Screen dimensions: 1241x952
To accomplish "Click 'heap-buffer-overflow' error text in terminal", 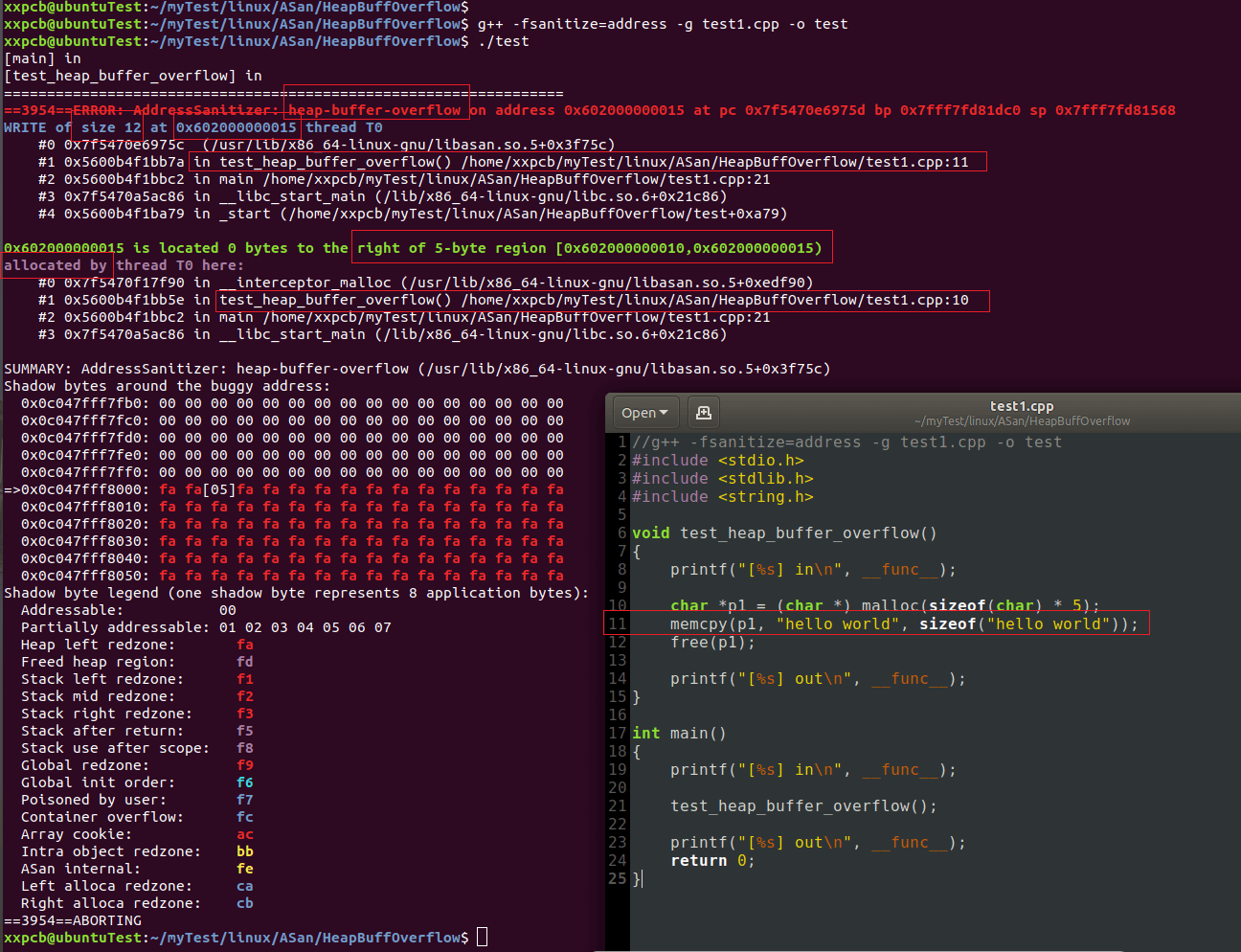I will pyautogui.click(x=375, y=110).
